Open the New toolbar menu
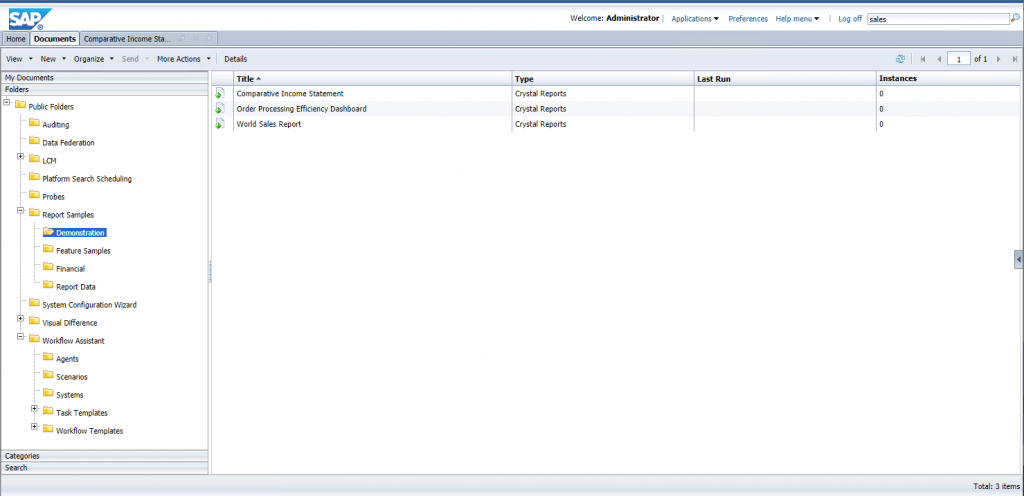 coord(53,59)
